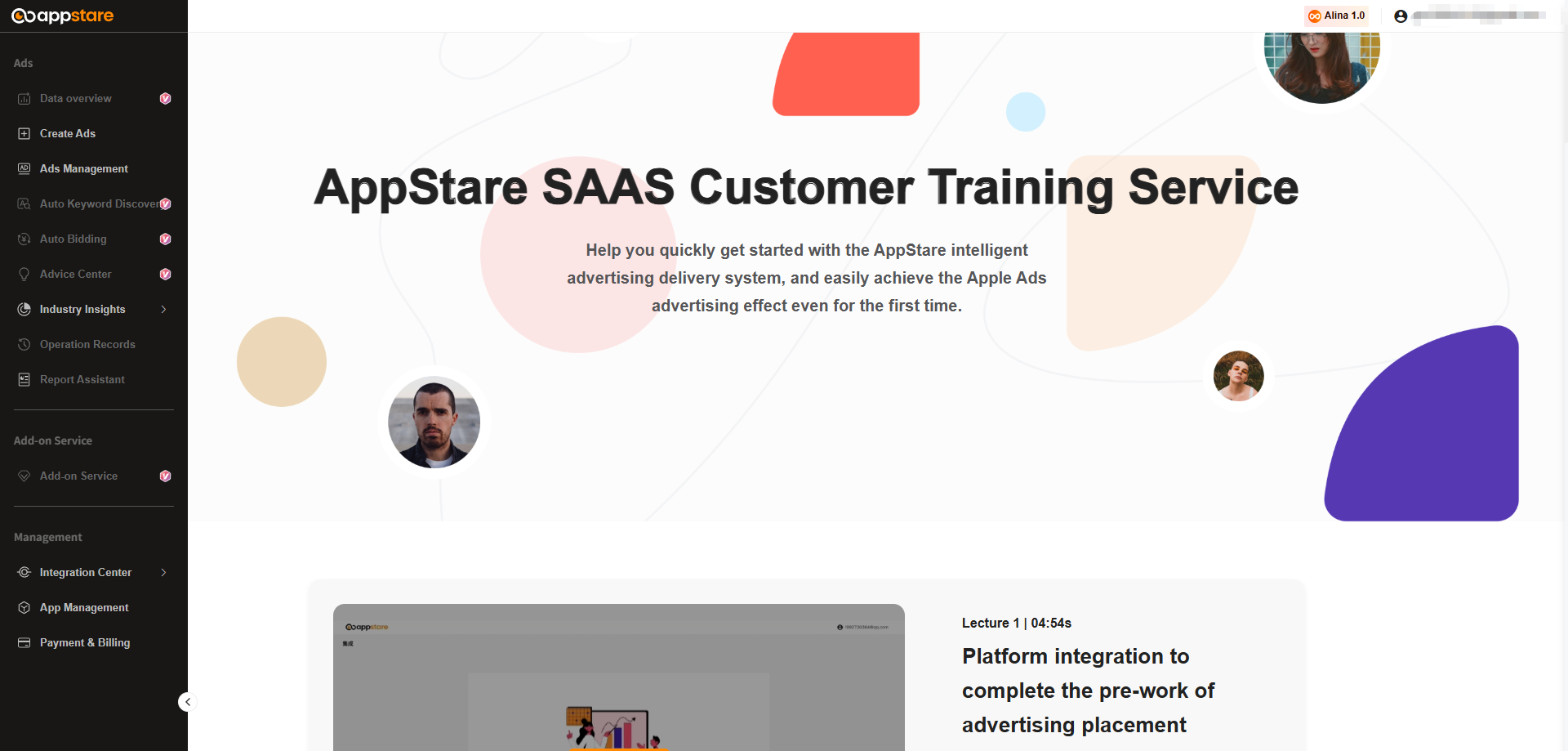
Task: Click the Create Ads plus icon
Action: [x=24, y=134]
